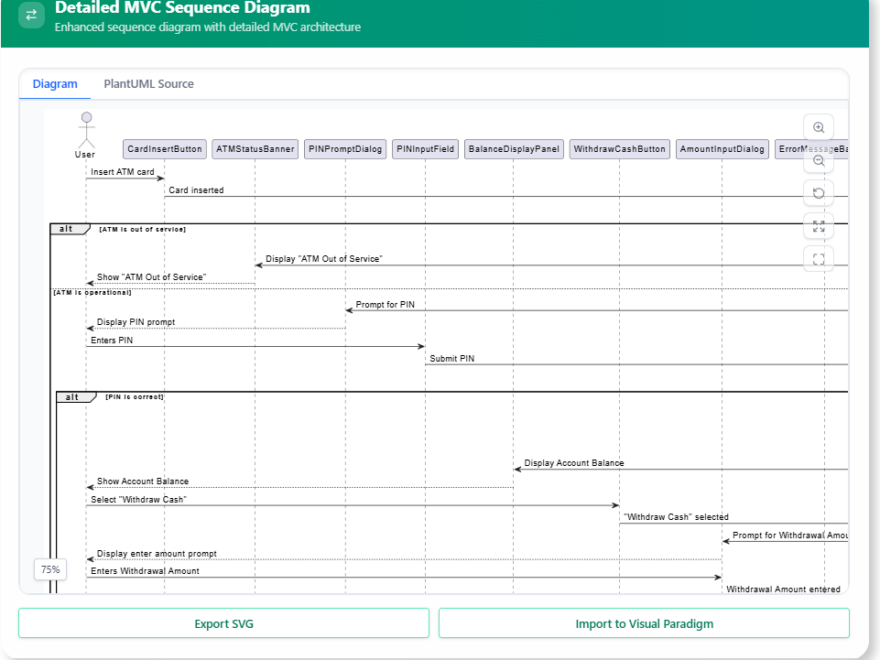880x660 pixels.
Task: Select the CardInsertButton lifeline header
Action: coord(163,148)
